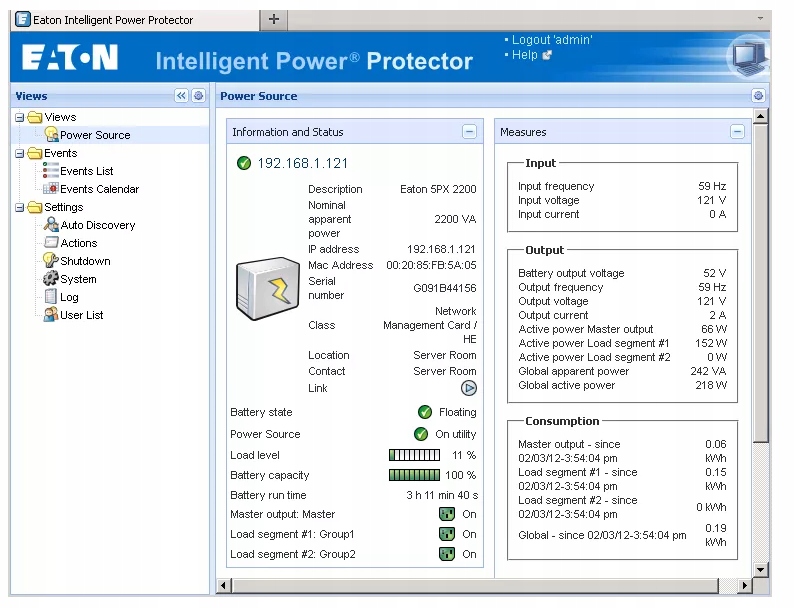Viewport: 795px width, 608px height.
Task: Click the Battery output voltage 52 V value
Action: pos(714,273)
